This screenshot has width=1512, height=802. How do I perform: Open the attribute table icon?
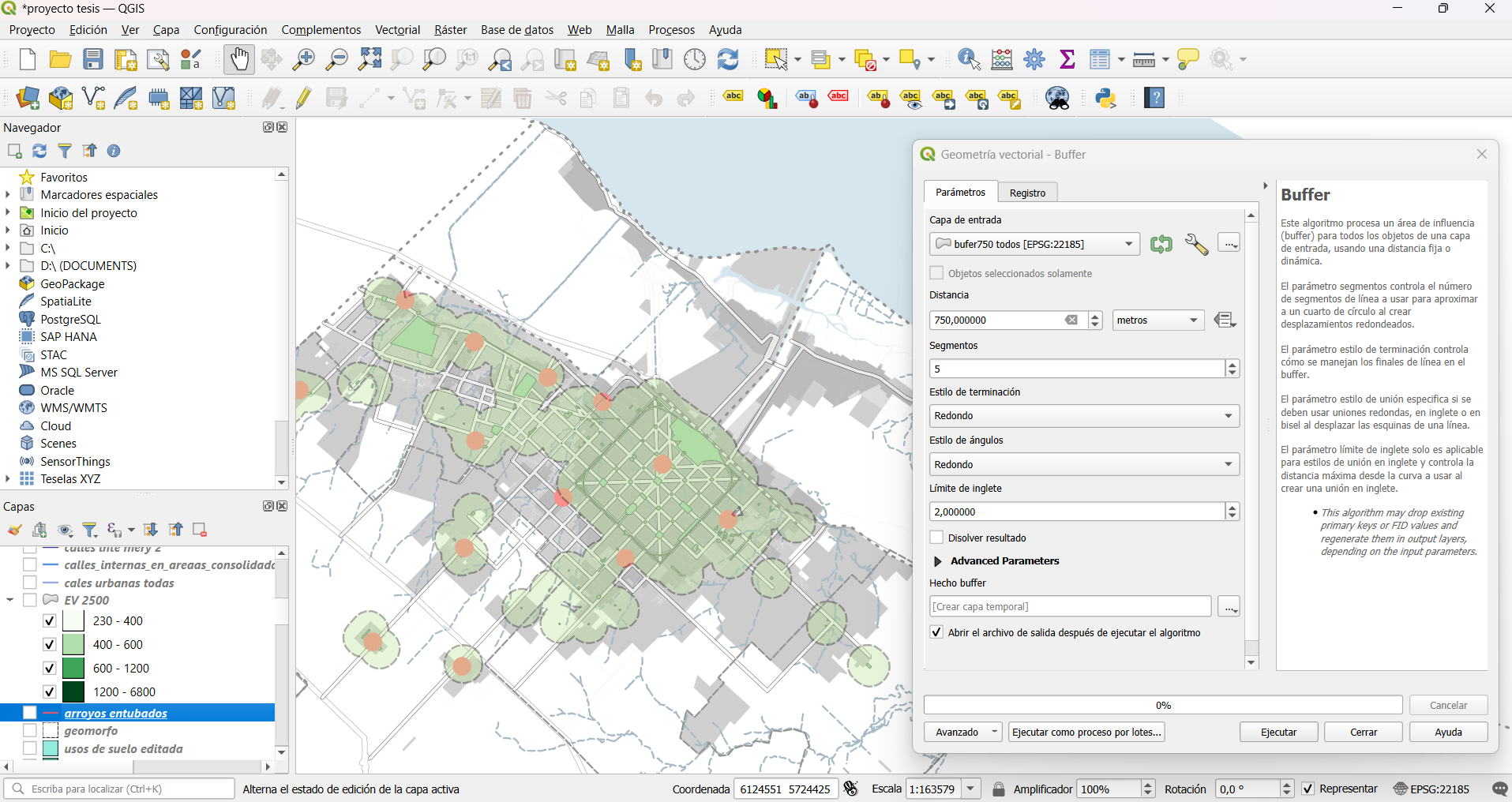point(1100,59)
